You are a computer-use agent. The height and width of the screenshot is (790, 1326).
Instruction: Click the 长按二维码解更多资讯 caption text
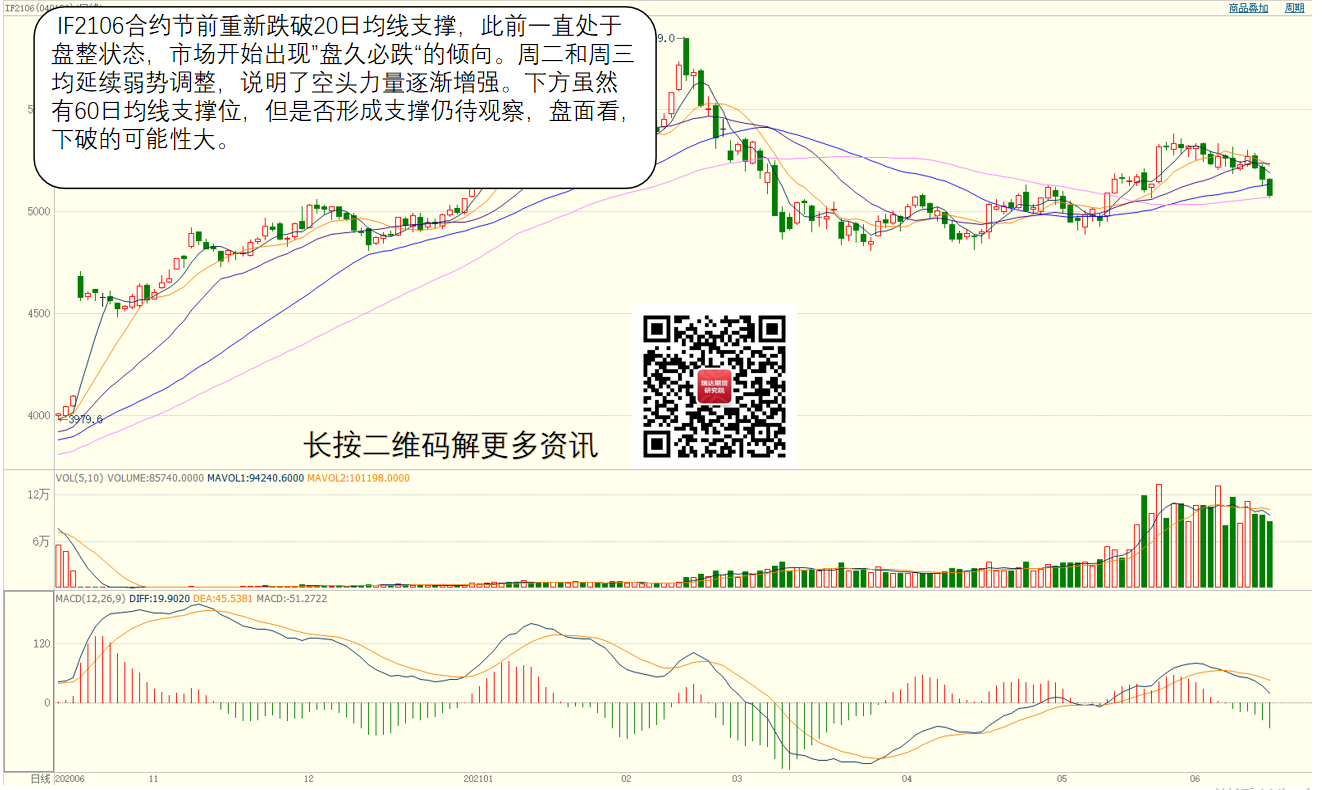click(x=450, y=445)
